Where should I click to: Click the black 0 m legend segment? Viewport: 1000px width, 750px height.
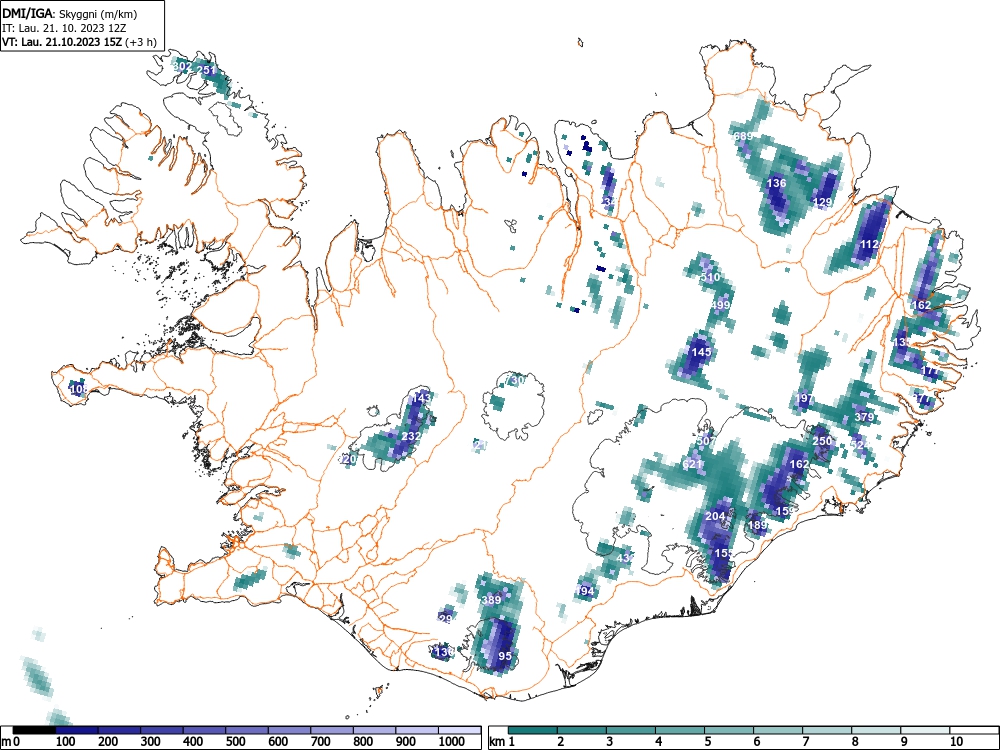coord(34,730)
